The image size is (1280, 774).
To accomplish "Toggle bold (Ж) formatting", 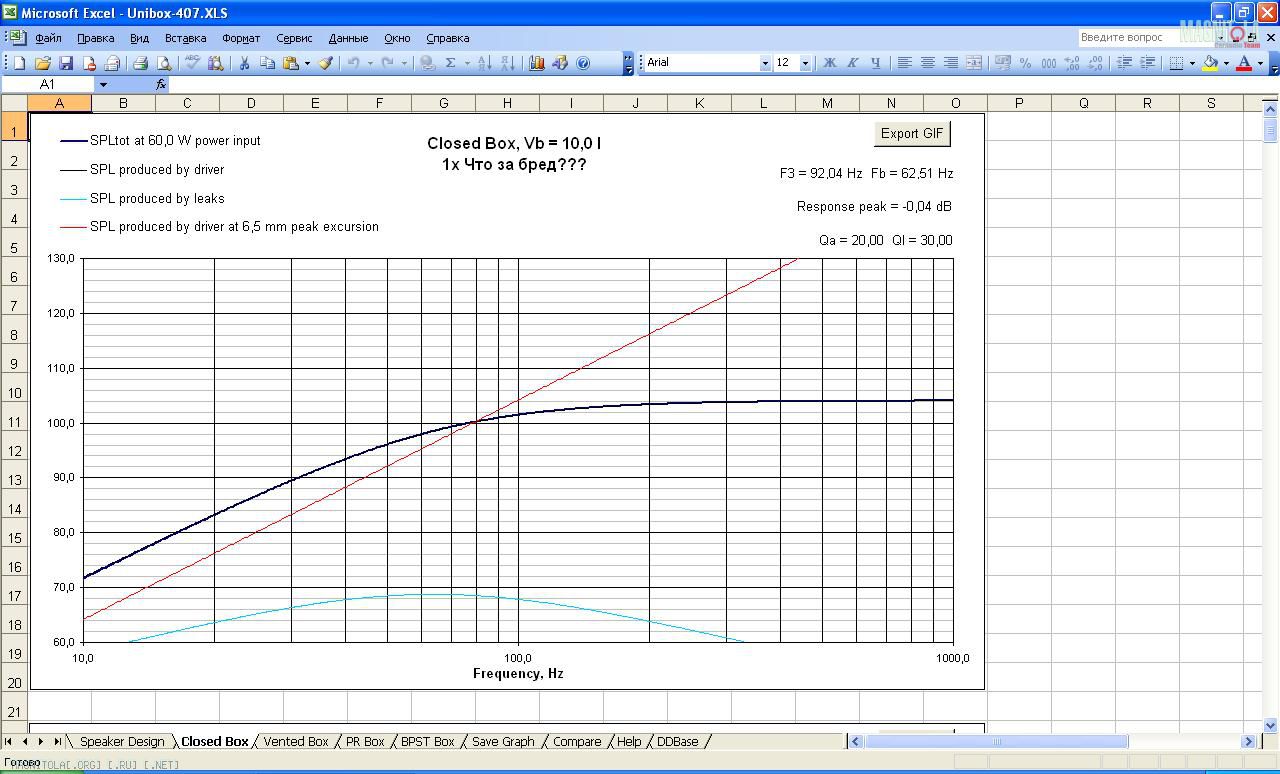I will [829, 63].
